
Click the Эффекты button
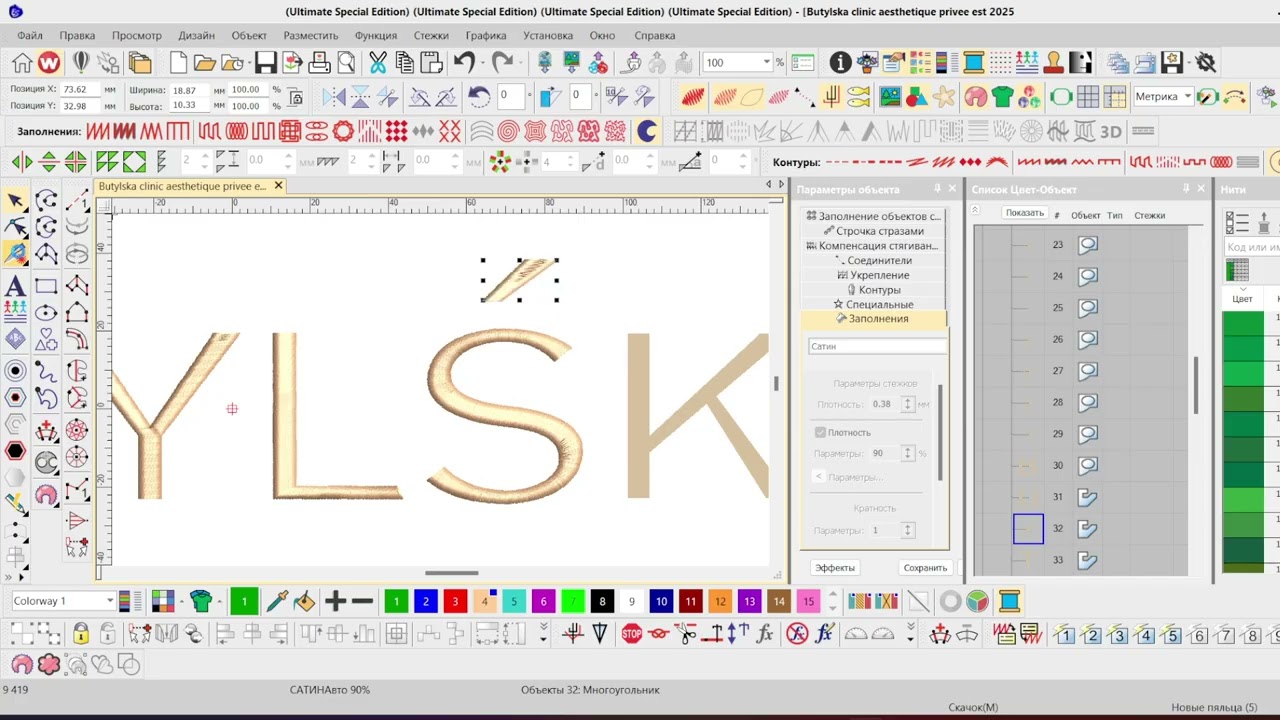point(834,568)
